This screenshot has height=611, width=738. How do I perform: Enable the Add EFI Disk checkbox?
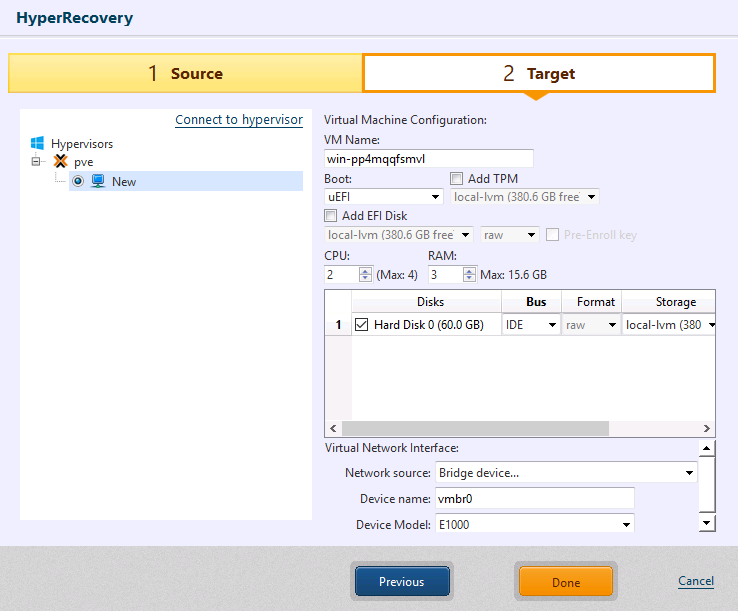click(331, 215)
